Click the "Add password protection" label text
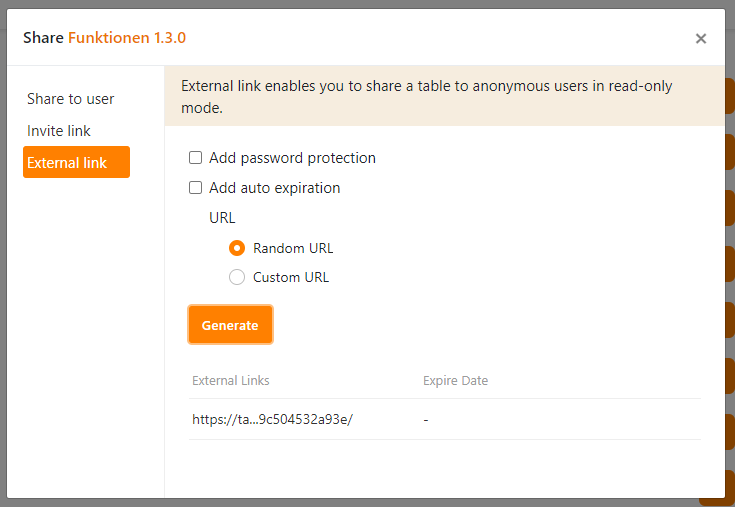This screenshot has width=735, height=507. tap(292, 158)
